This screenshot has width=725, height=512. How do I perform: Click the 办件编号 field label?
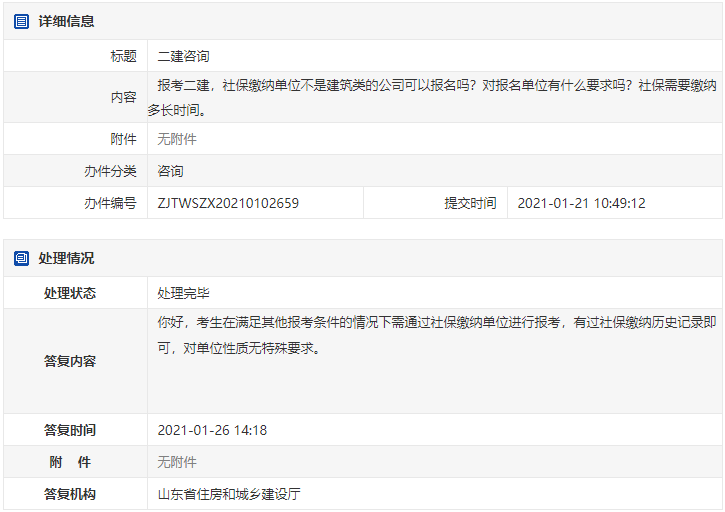(110, 203)
